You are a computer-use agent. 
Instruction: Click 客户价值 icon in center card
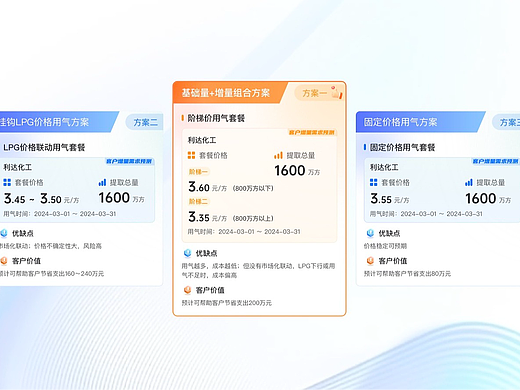188,290
